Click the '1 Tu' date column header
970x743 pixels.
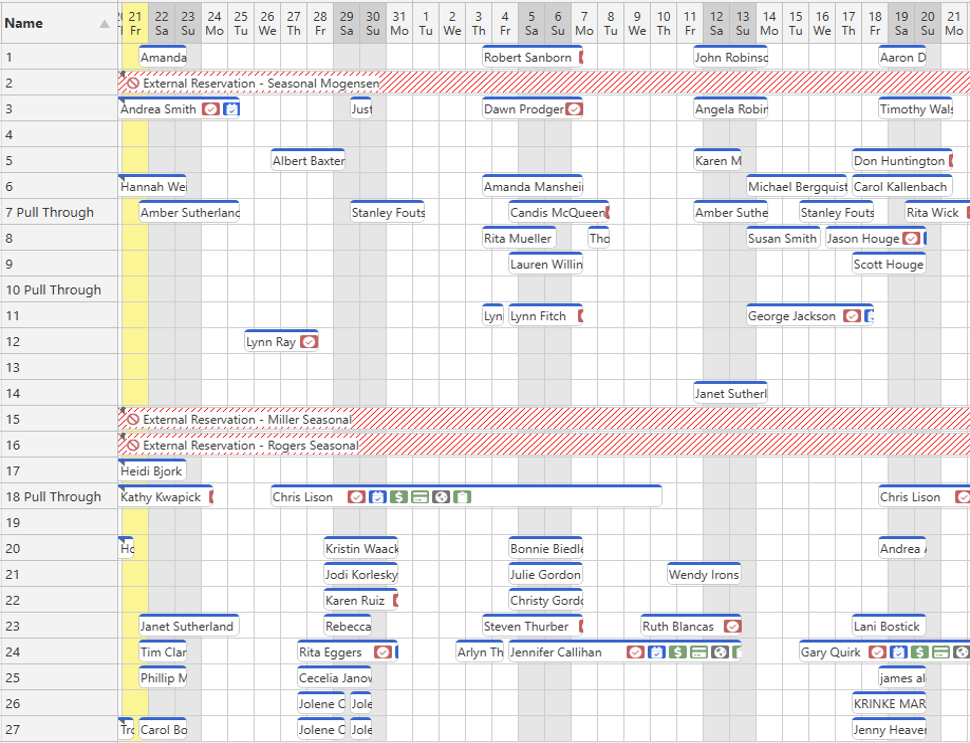tap(426, 24)
